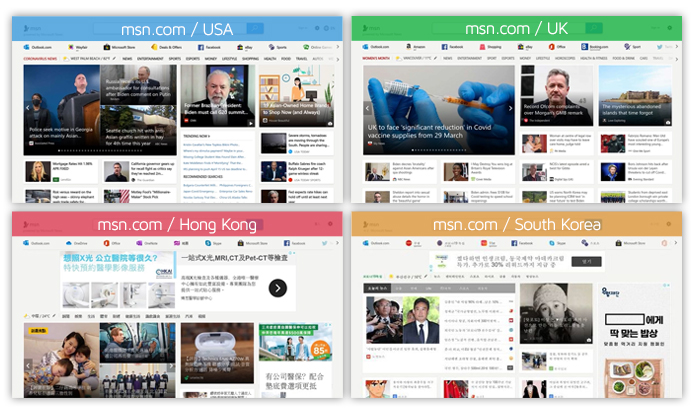Expand more shortcuts arrow on UK page
Screen dimensions: 693x409
676,46
